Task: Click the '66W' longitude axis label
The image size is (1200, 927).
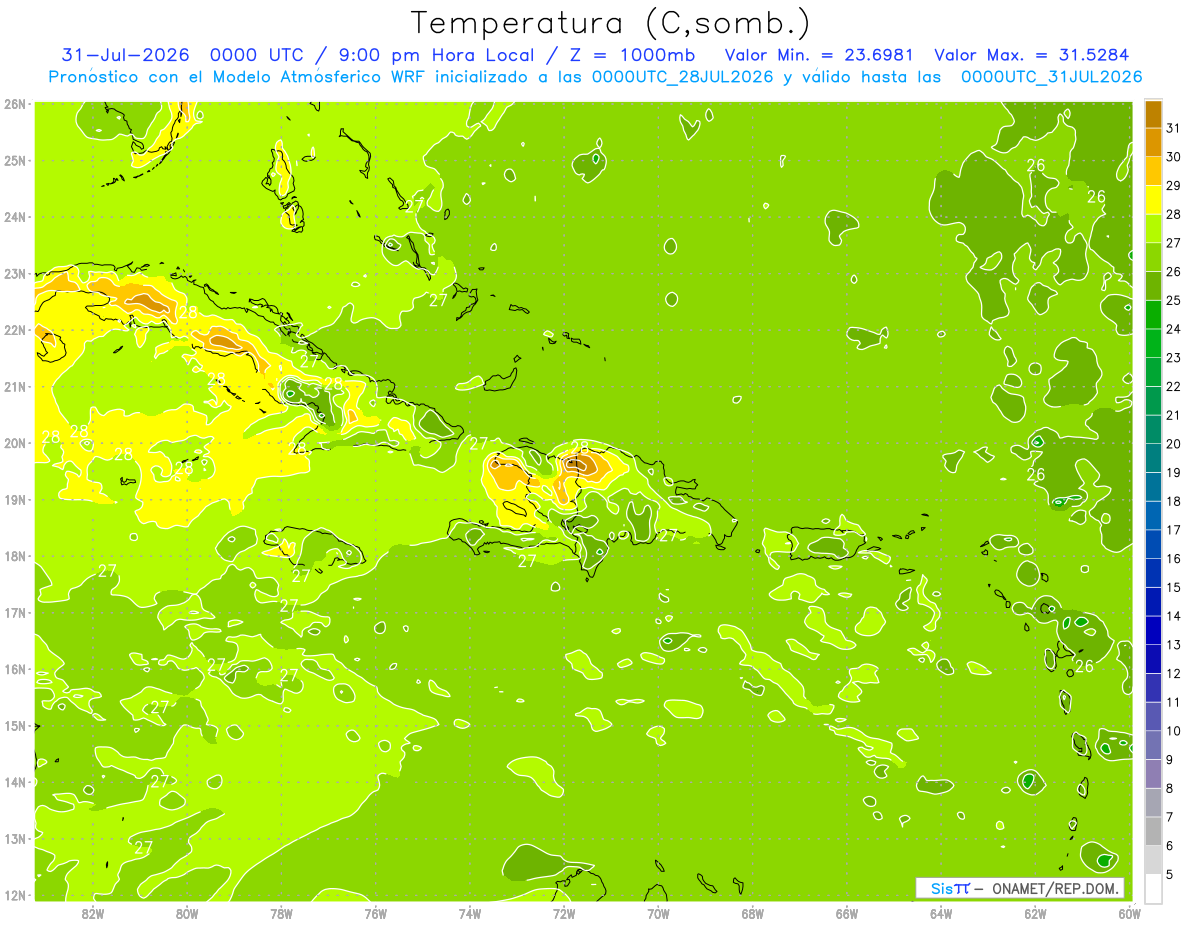Action: (846, 914)
